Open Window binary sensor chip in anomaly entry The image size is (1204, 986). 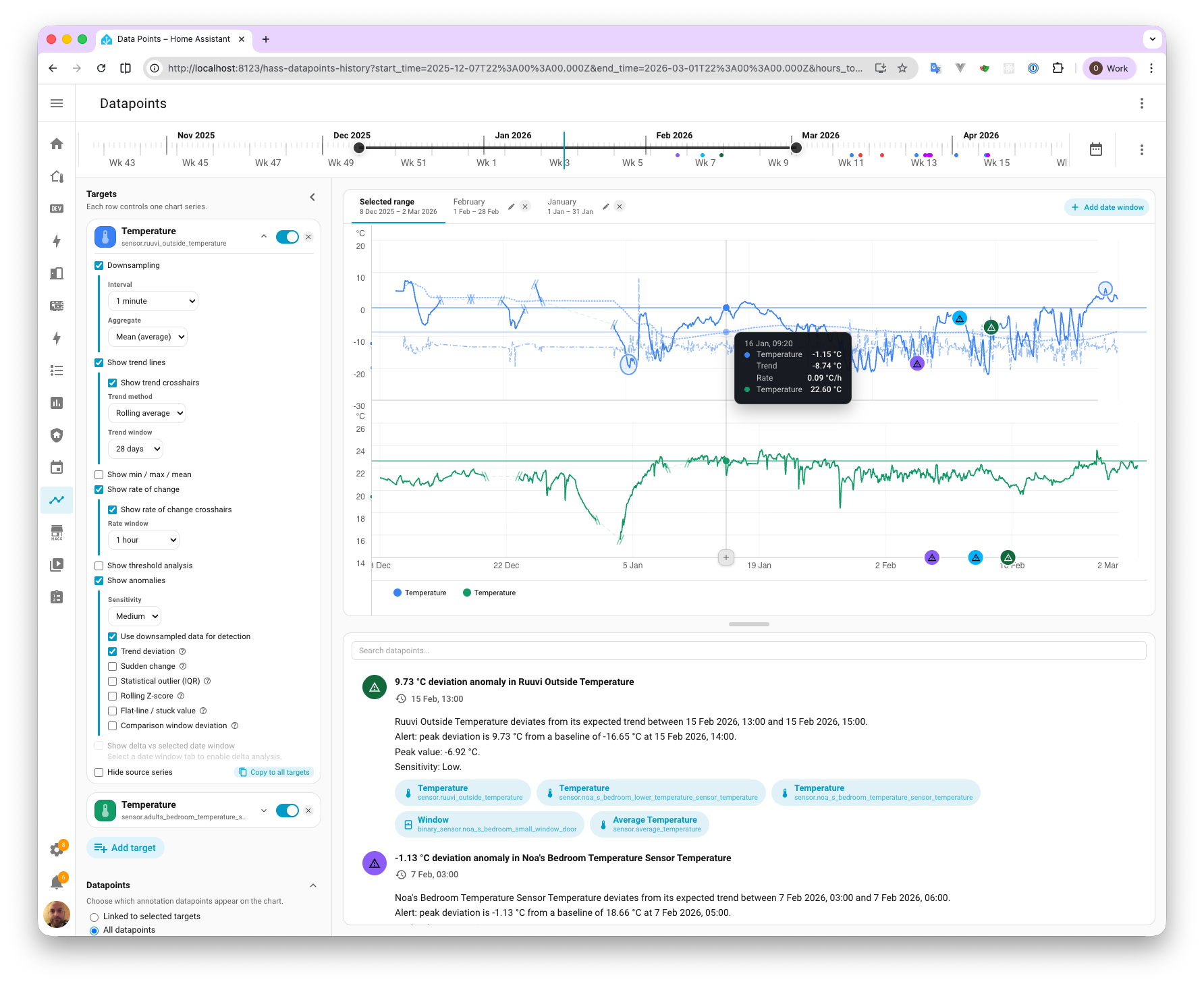[x=490, y=824]
